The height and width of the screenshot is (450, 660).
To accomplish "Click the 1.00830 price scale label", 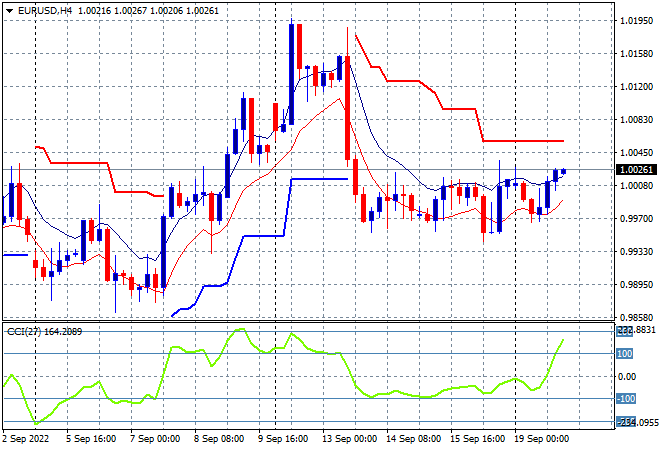I will pyautogui.click(x=636, y=120).
